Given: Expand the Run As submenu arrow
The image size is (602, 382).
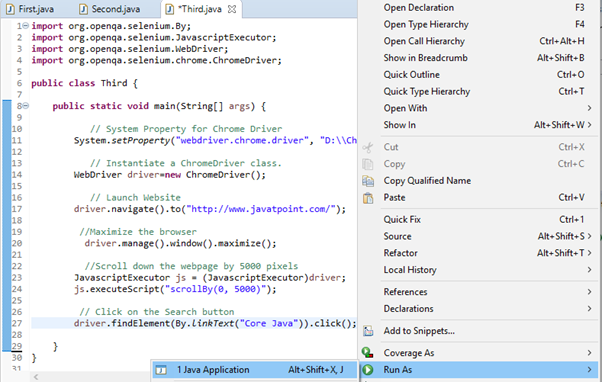Looking at the screenshot, I should (x=589, y=370).
